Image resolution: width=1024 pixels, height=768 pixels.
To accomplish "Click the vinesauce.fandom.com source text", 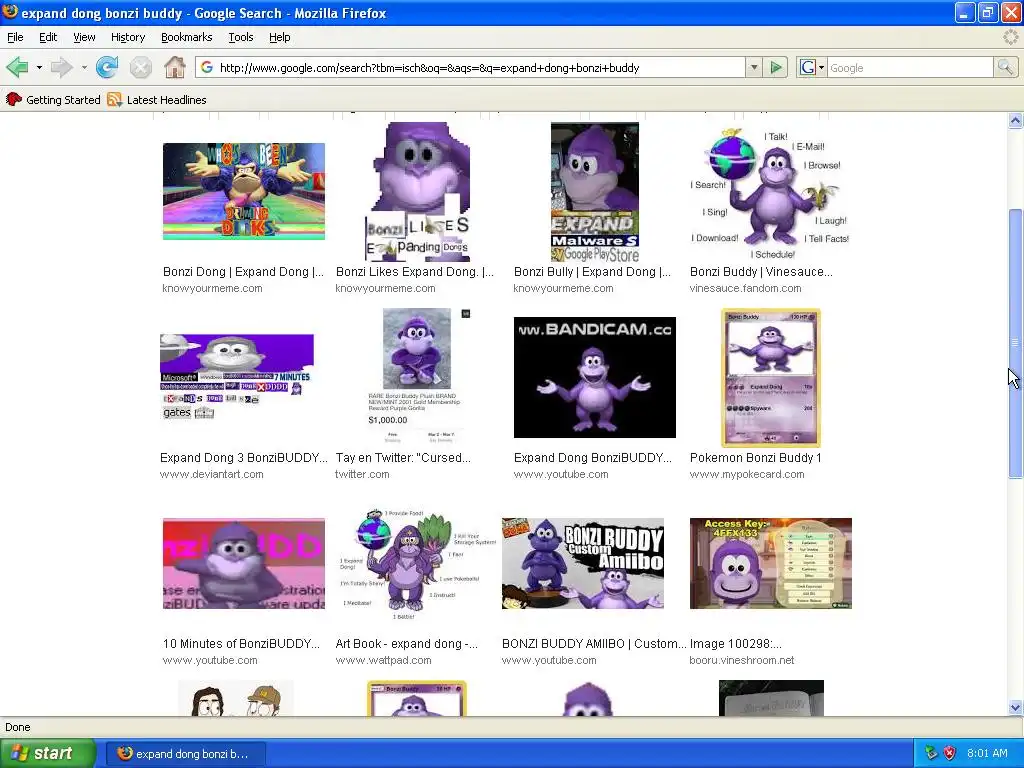I will (745, 288).
